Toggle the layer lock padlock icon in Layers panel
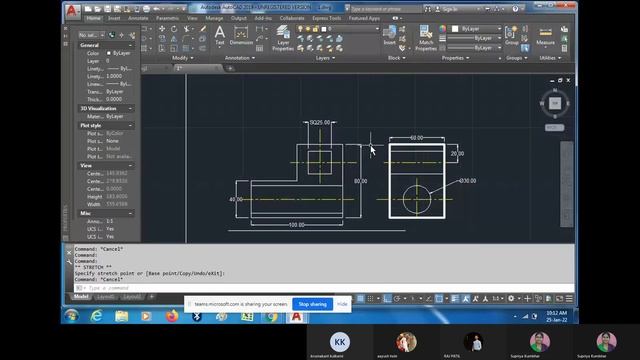Screen dimensions: 640x360 pos(316,29)
